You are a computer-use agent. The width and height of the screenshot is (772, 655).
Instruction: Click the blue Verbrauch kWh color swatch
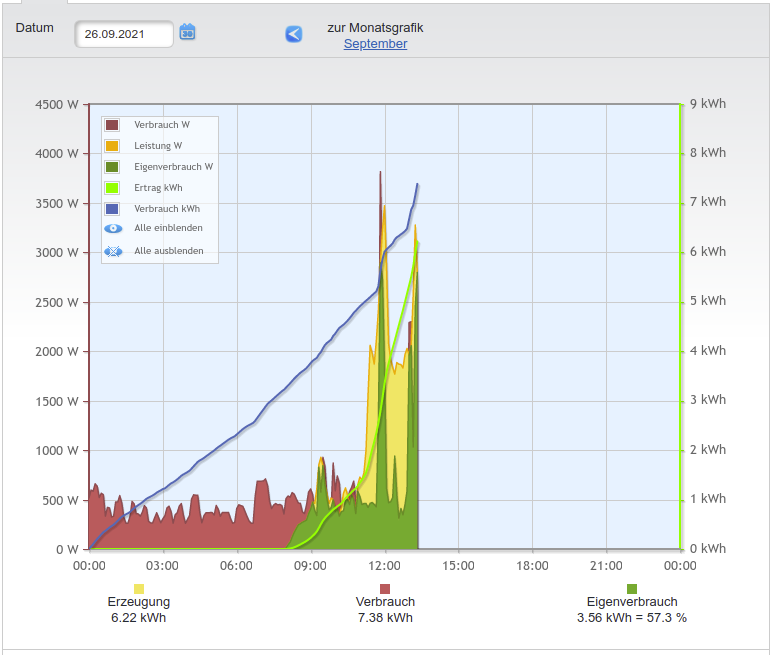pos(113,209)
